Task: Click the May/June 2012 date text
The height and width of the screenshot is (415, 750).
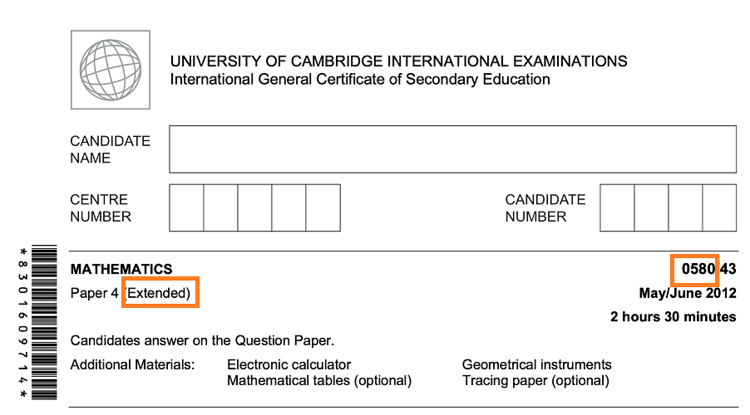Action: click(688, 293)
